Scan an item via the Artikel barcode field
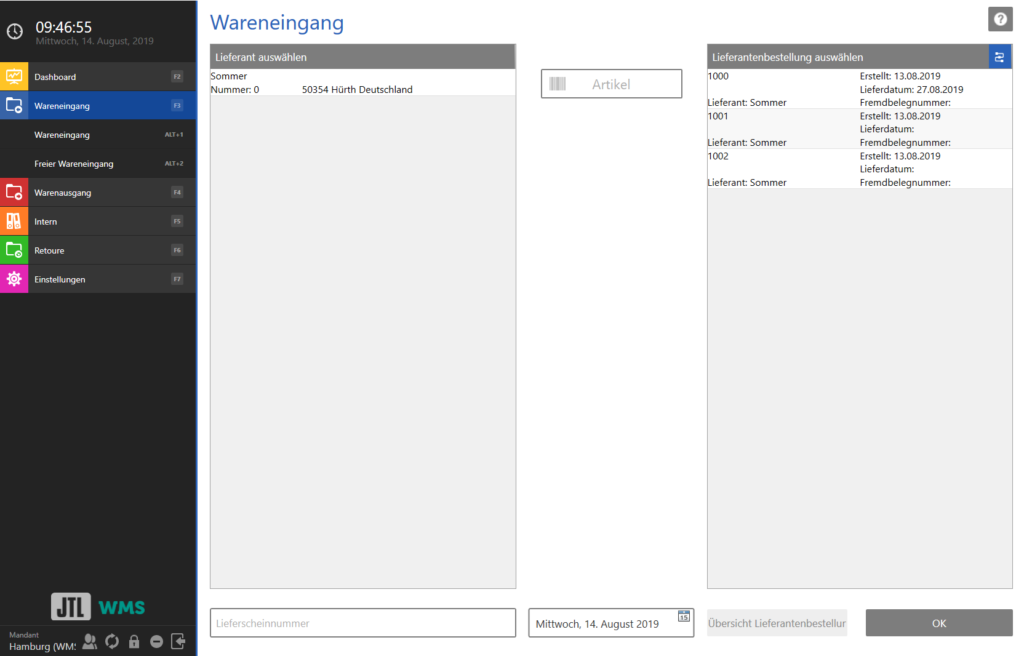This screenshot has height=656, width=1024. click(x=611, y=83)
